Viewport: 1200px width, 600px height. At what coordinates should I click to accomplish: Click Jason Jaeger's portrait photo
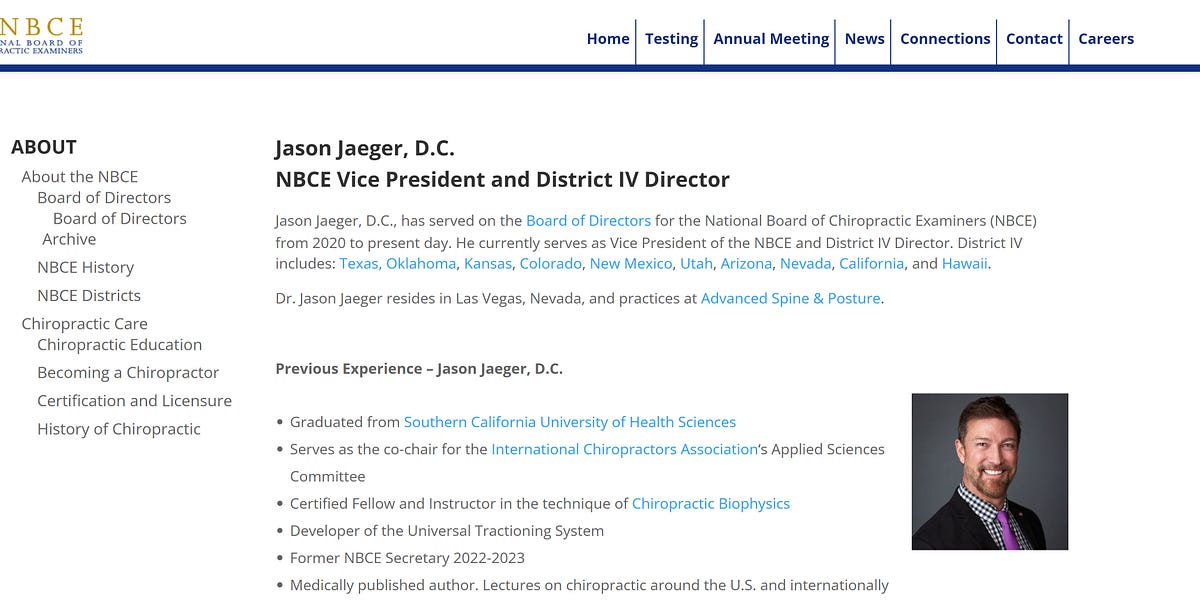point(989,471)
